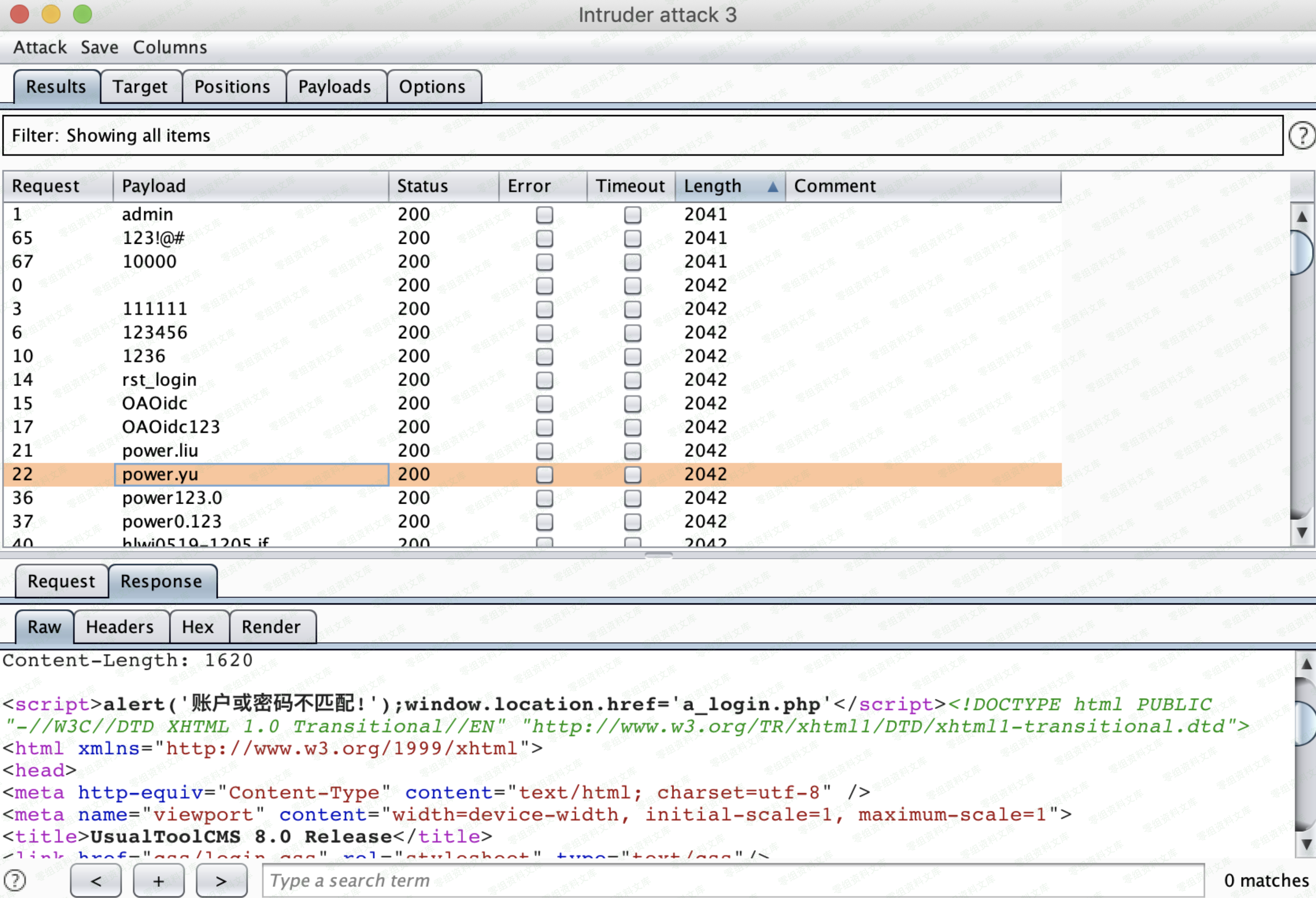The width and height of the screenshot is (1316, 898).
Task: Click the search term input field
Action: tap(733, 880)
